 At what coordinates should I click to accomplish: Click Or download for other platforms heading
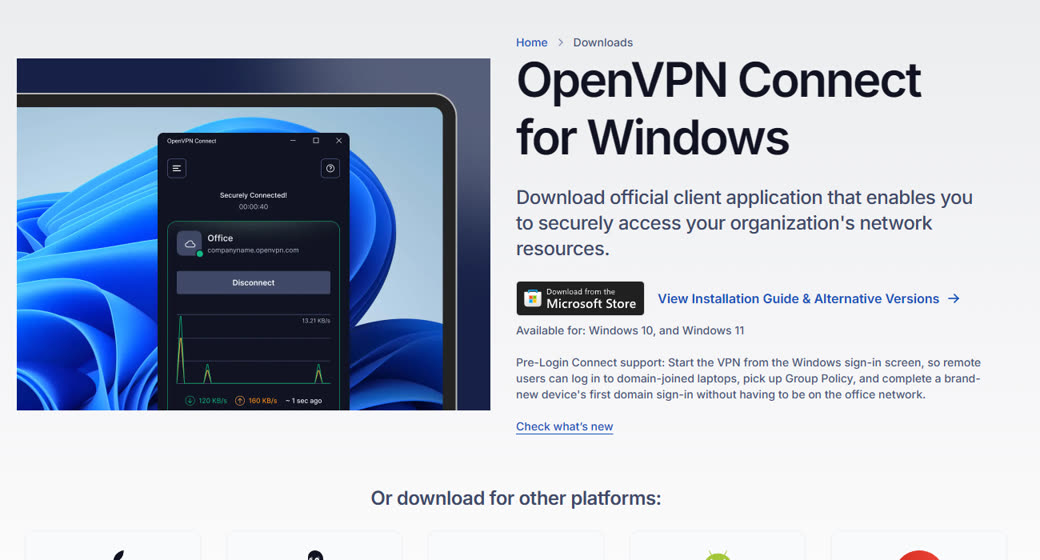(x=516, y=498)
